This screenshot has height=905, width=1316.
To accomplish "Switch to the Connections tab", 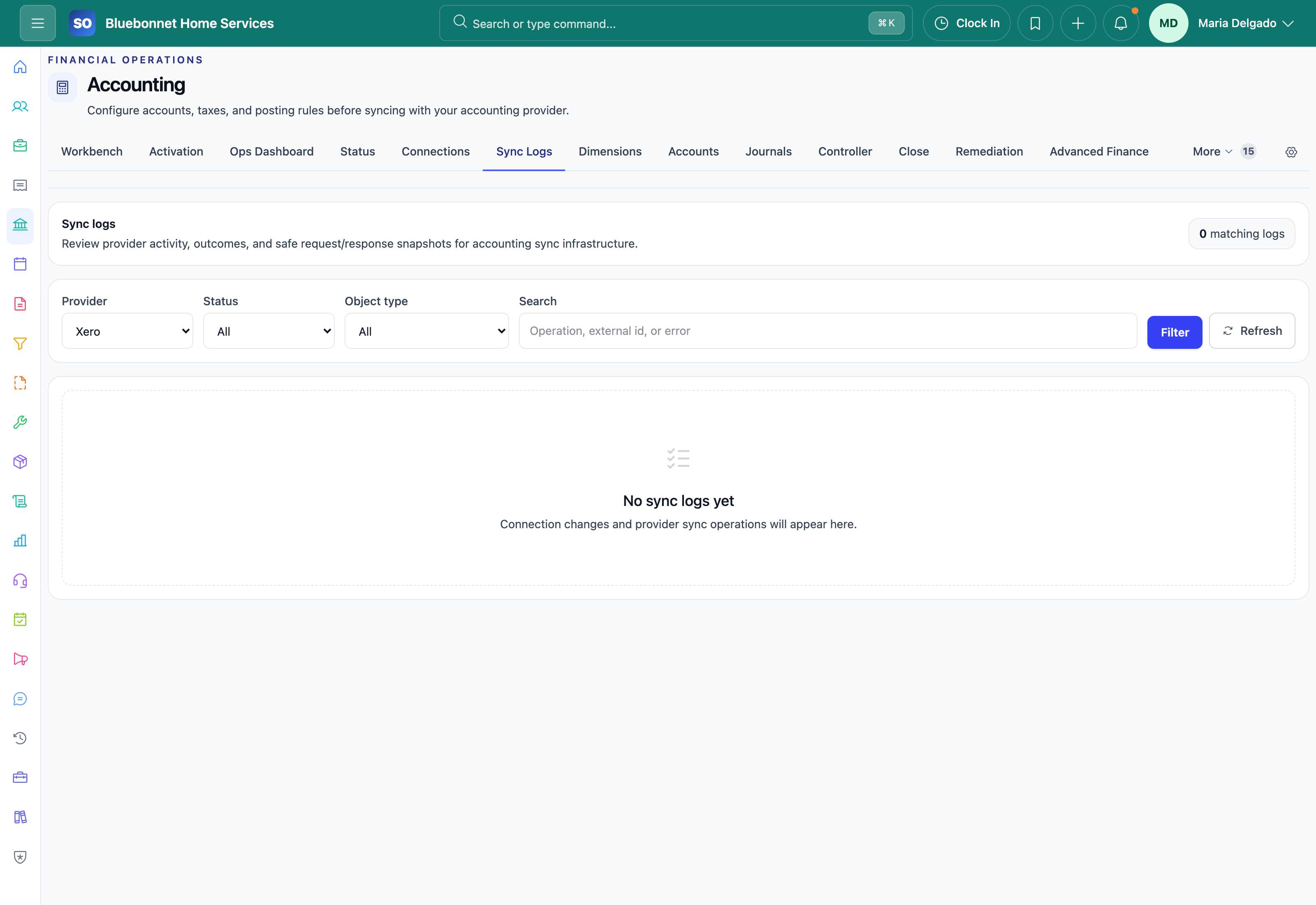I will click(436, 151).
